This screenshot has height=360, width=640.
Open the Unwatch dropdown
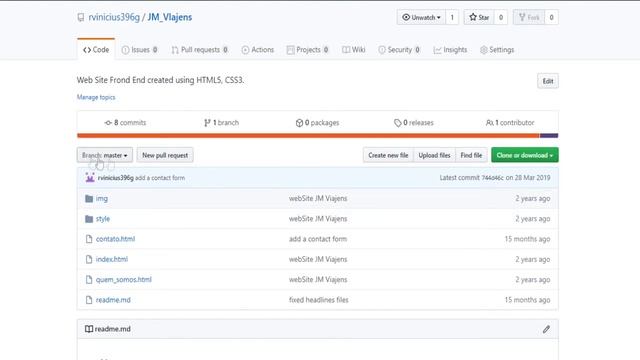[421, 17]
